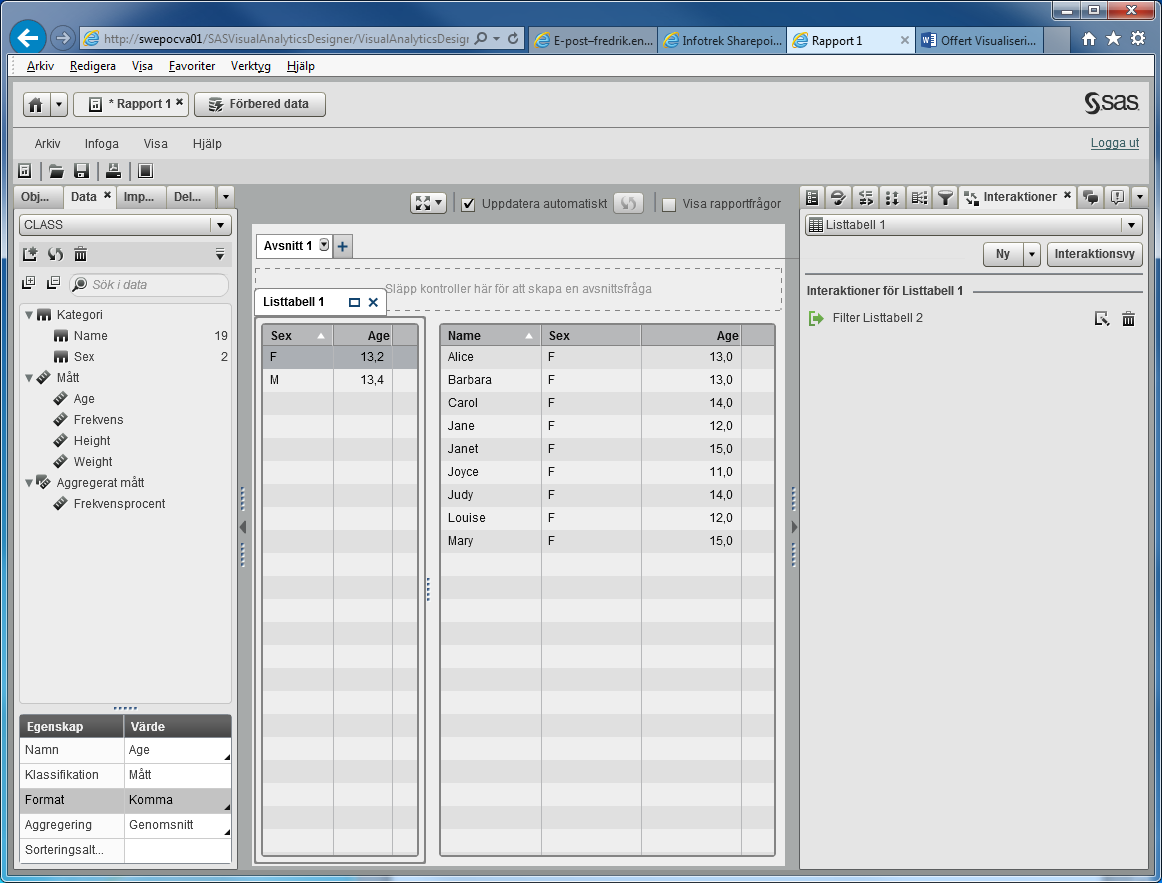Image resolution: width=1162 pixels, height=883 pixels.
Task: Open the Ny dropdown arrow in Interaktioner panel
Action: pos(1031,254)
